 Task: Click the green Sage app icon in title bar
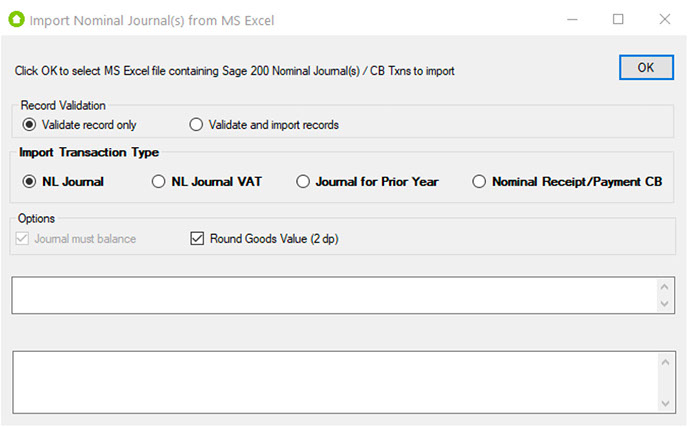point(16,19)
